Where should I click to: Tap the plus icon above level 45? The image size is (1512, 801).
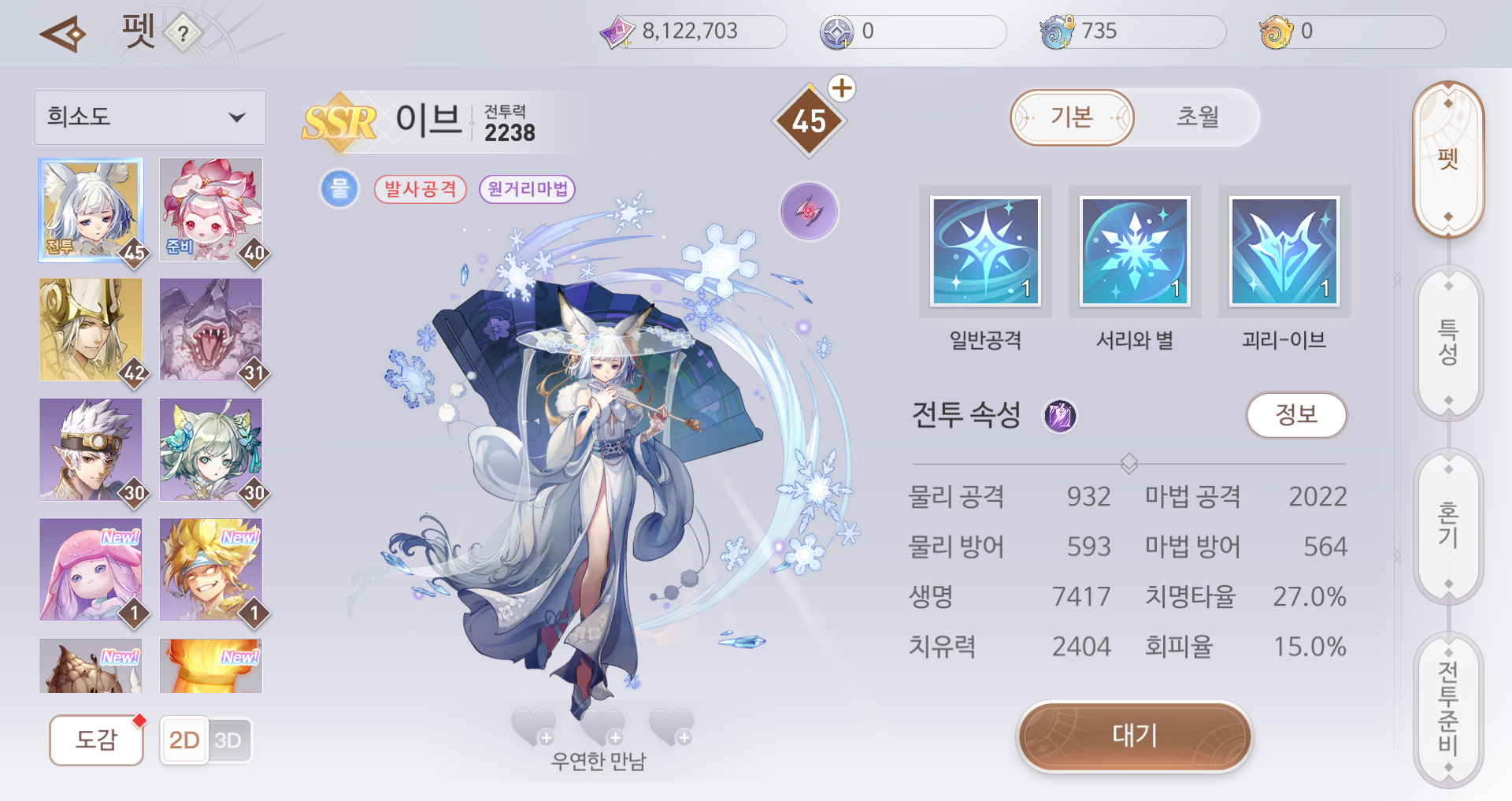(842, 88)
